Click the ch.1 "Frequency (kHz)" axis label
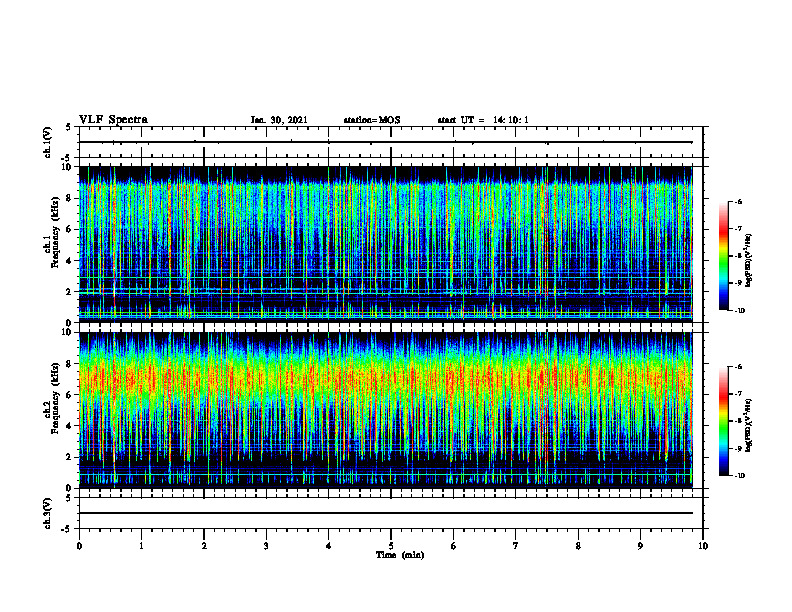 (x=55, y=232)
